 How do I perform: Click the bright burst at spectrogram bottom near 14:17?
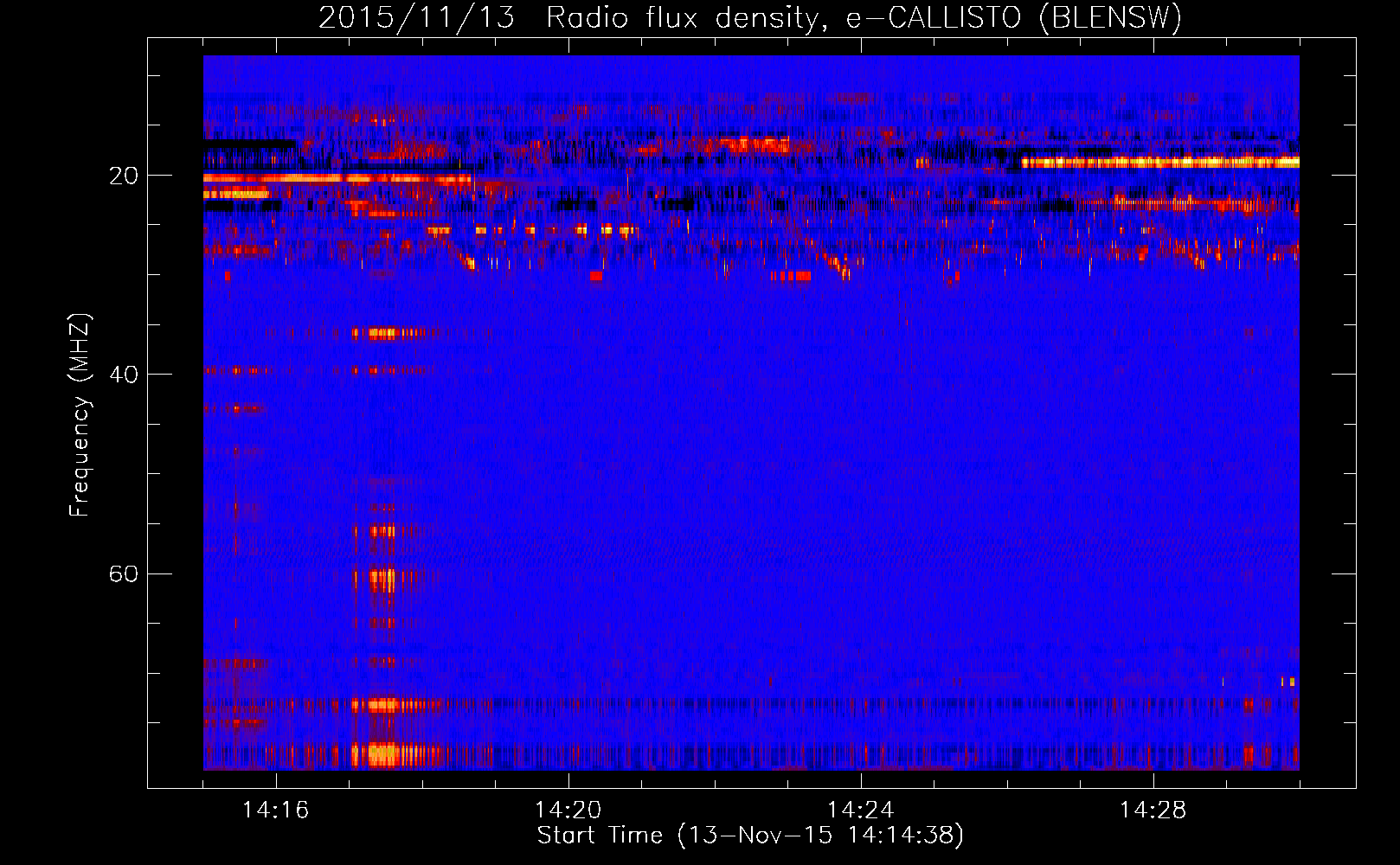pyautogui.click(x=382, y=754)
